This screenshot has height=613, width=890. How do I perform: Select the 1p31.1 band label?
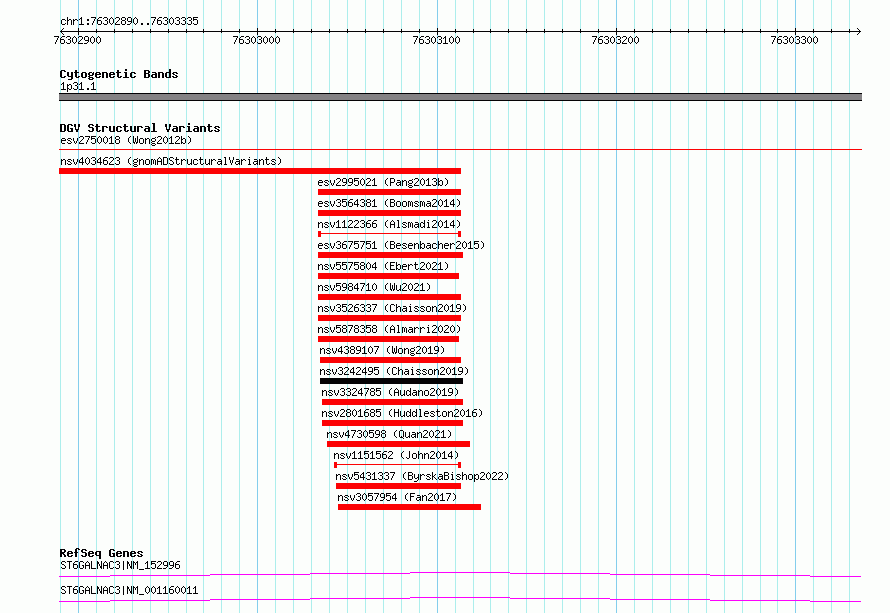click(78, 86)
